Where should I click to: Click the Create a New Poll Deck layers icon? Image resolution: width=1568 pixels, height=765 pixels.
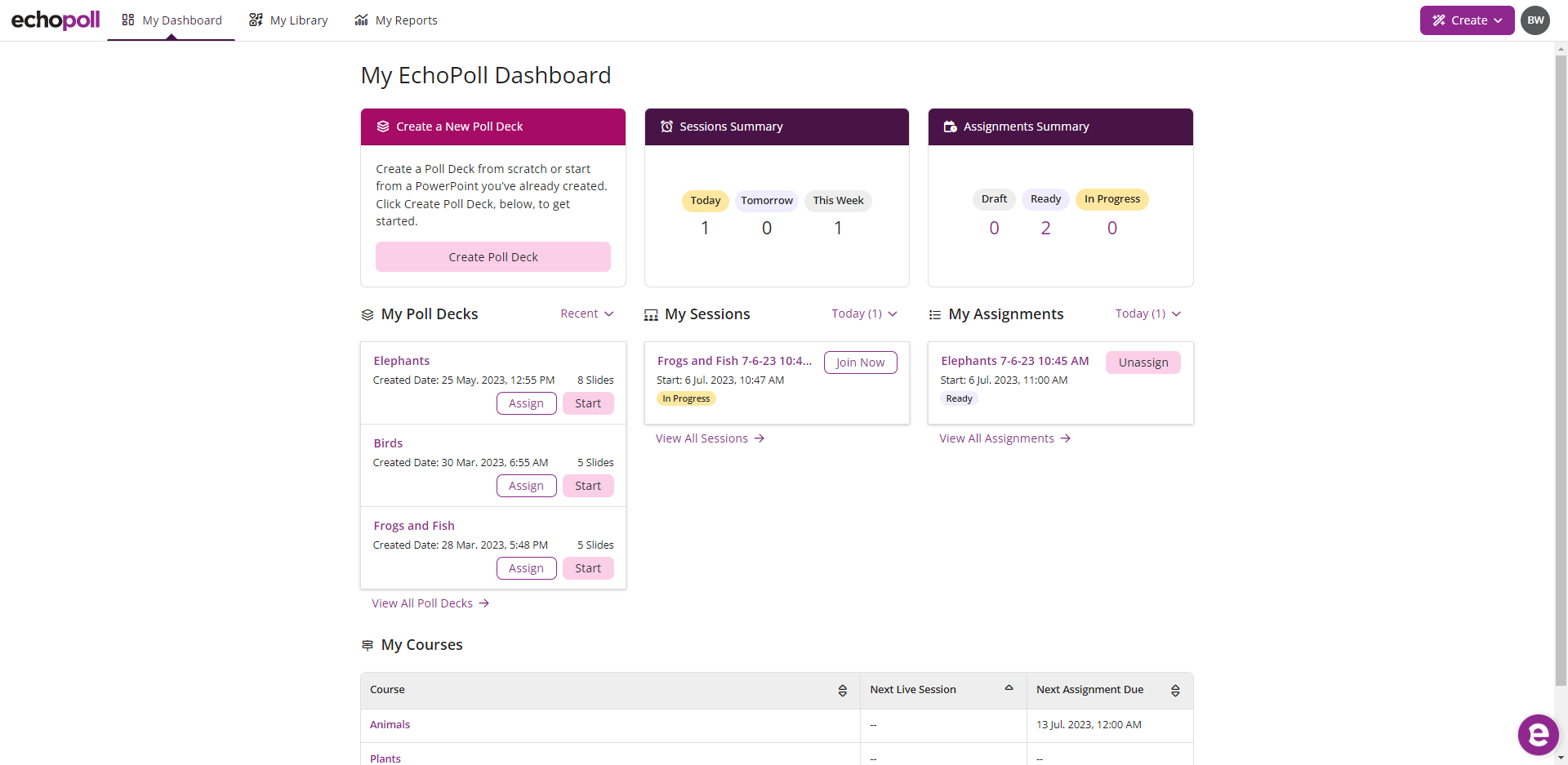(383, 127)
